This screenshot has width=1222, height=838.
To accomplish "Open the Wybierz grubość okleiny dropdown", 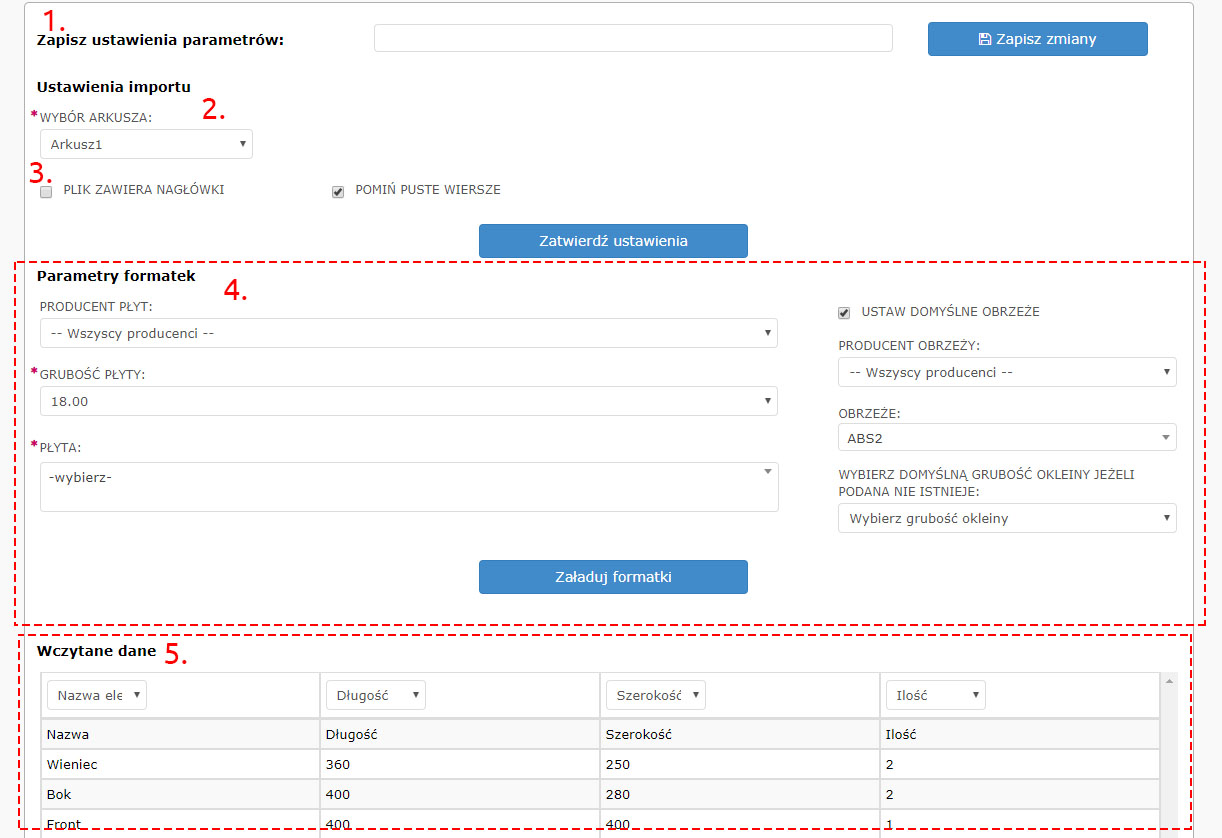I will tap(1006, 518).
